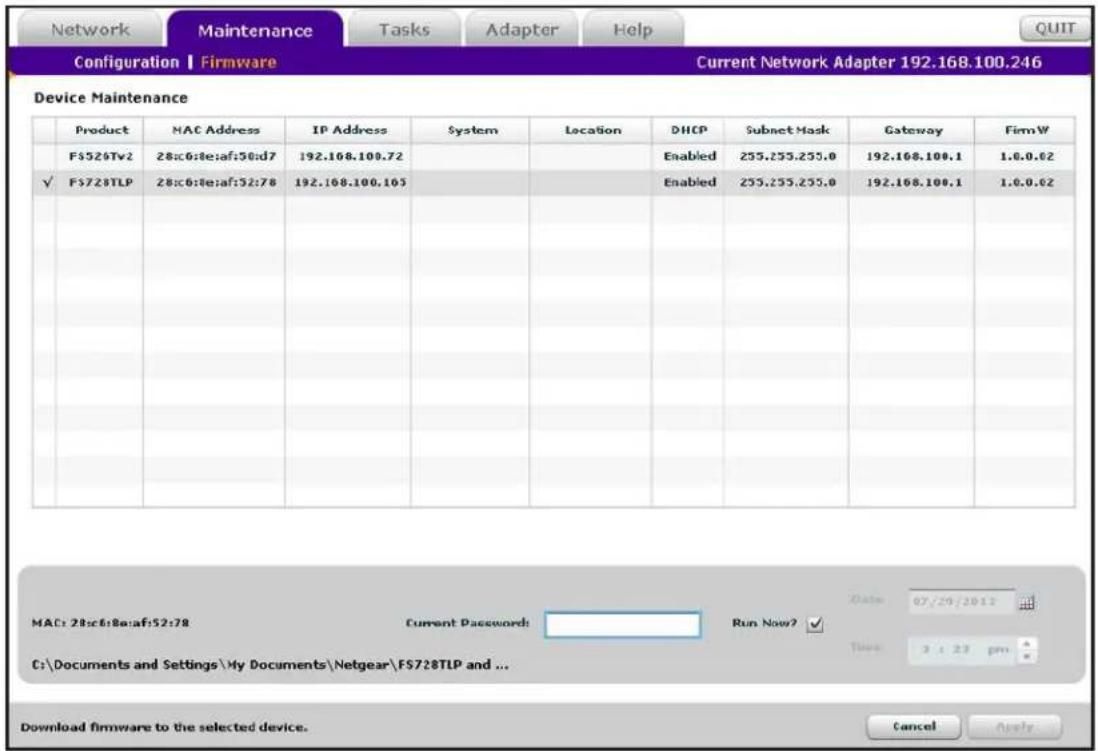Sort by the IP Address column header
Screen dimensions: 1098x751
[x=348, y=130]
